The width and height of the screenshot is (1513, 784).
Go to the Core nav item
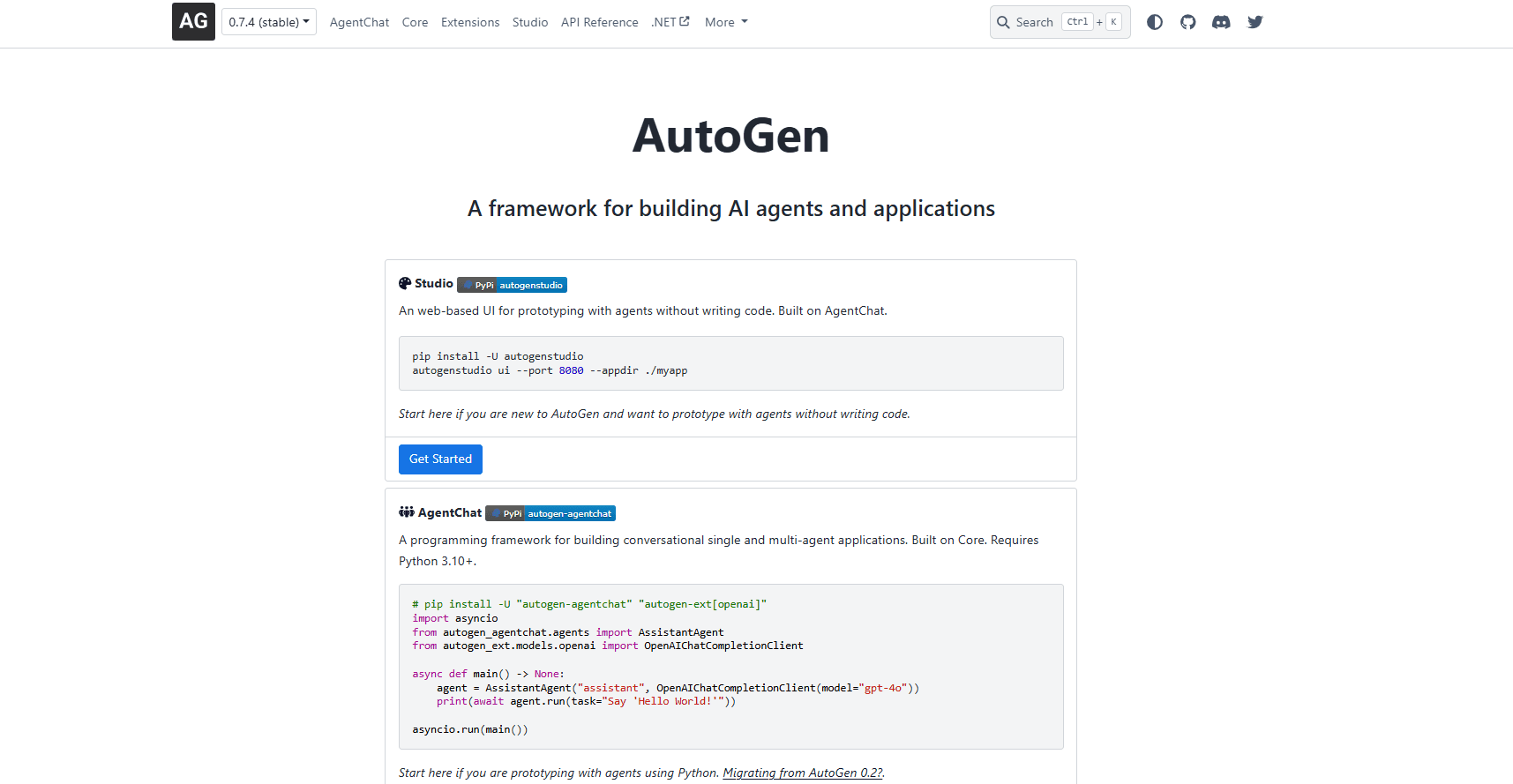coord(415,22)
